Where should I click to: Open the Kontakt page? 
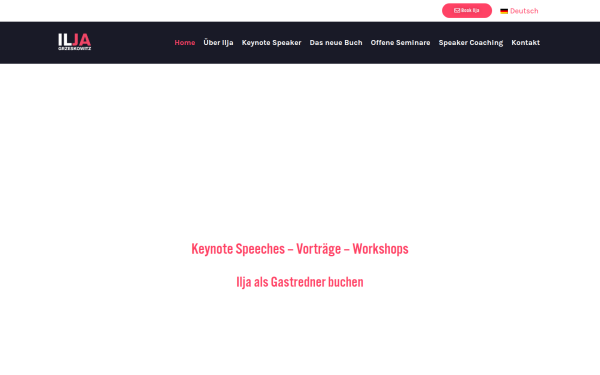(525, 42)
